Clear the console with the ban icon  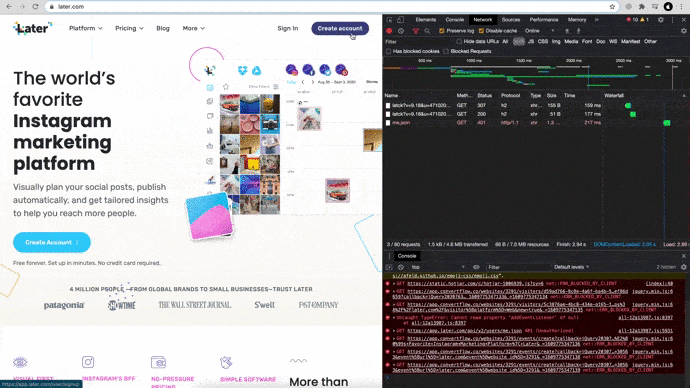[x=401, y=267]
